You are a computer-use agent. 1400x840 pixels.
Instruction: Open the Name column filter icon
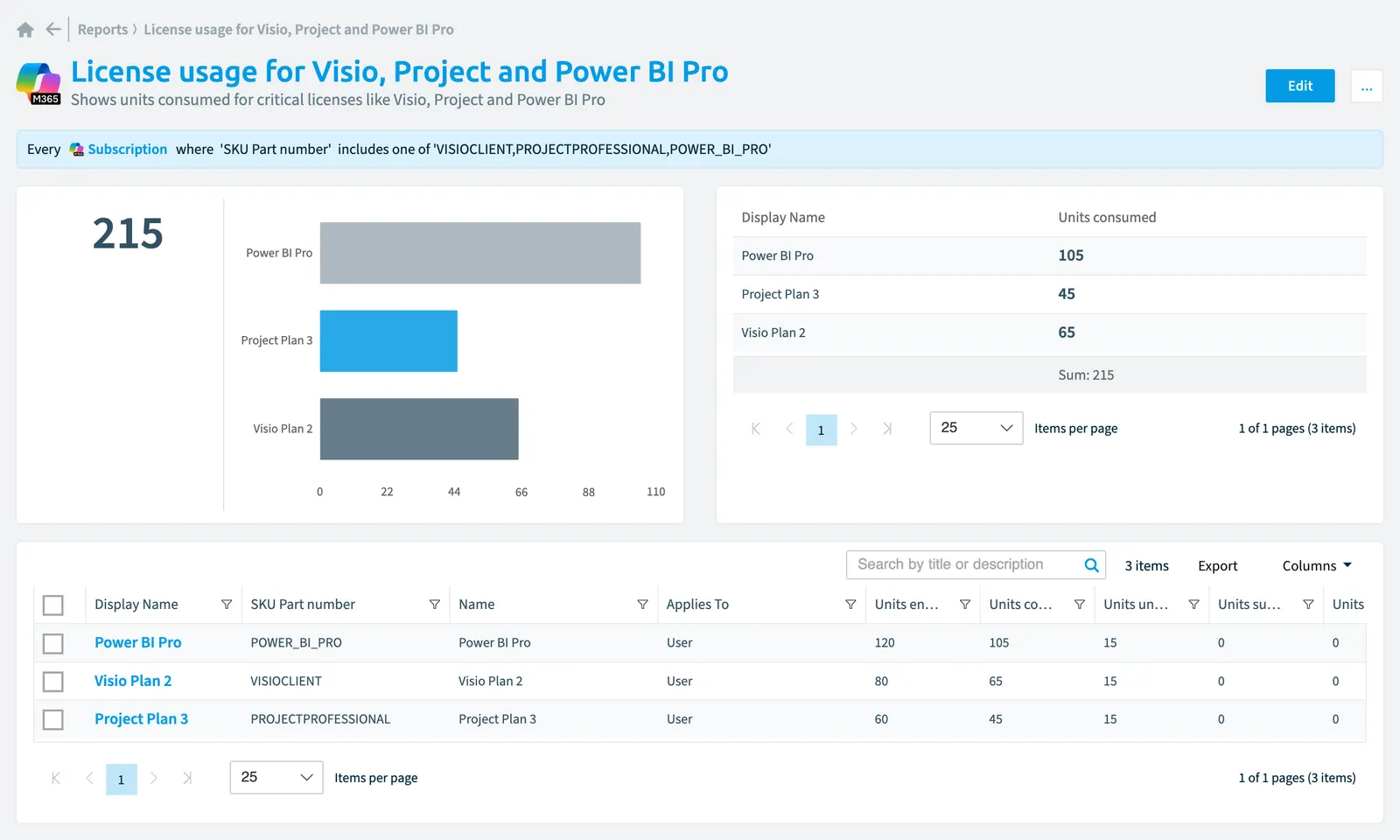tap(642, 605)
